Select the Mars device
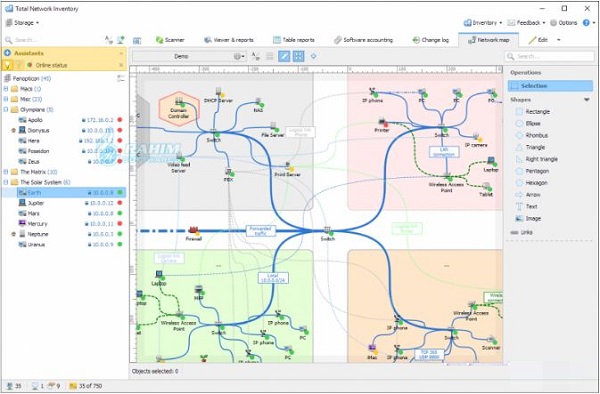 click(x=71, y=213)
